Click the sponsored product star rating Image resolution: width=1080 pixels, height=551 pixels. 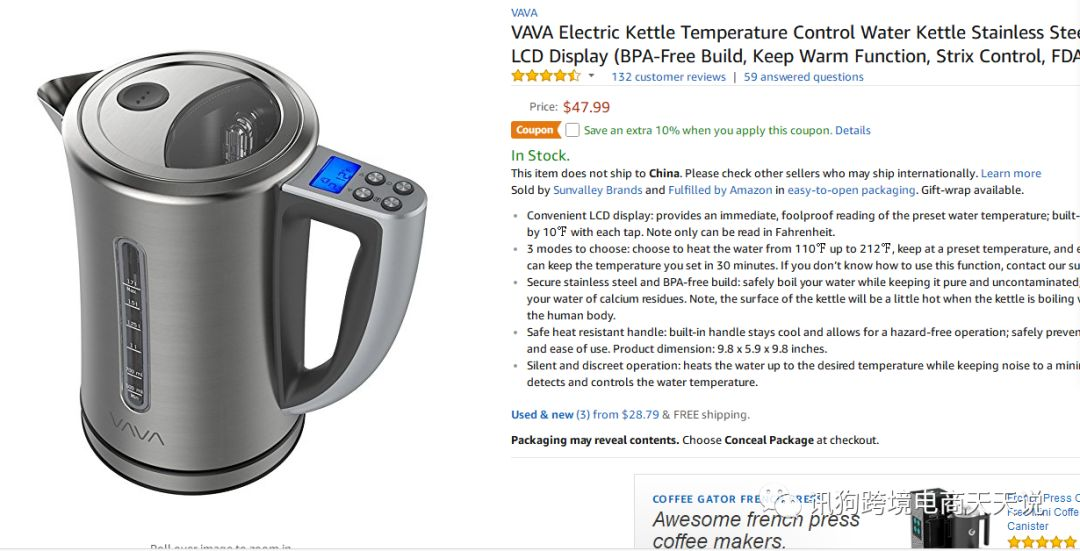(x=1043, y=542)
